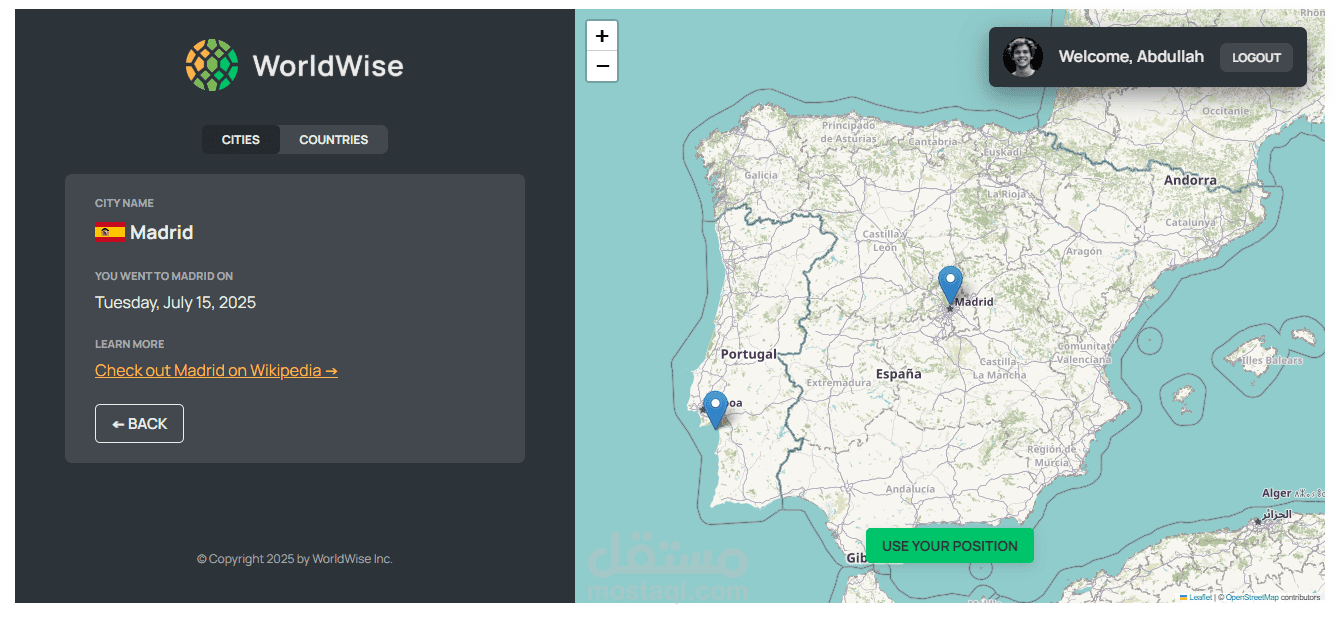Click the Portugal label on the map

tap(748, 354)
